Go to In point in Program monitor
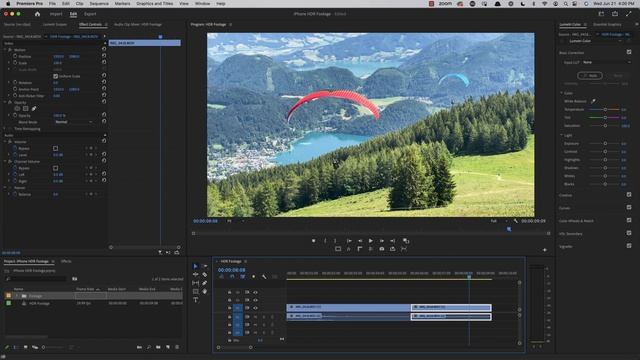The height and width of the screenshot is (360, 640). point(349,241)
